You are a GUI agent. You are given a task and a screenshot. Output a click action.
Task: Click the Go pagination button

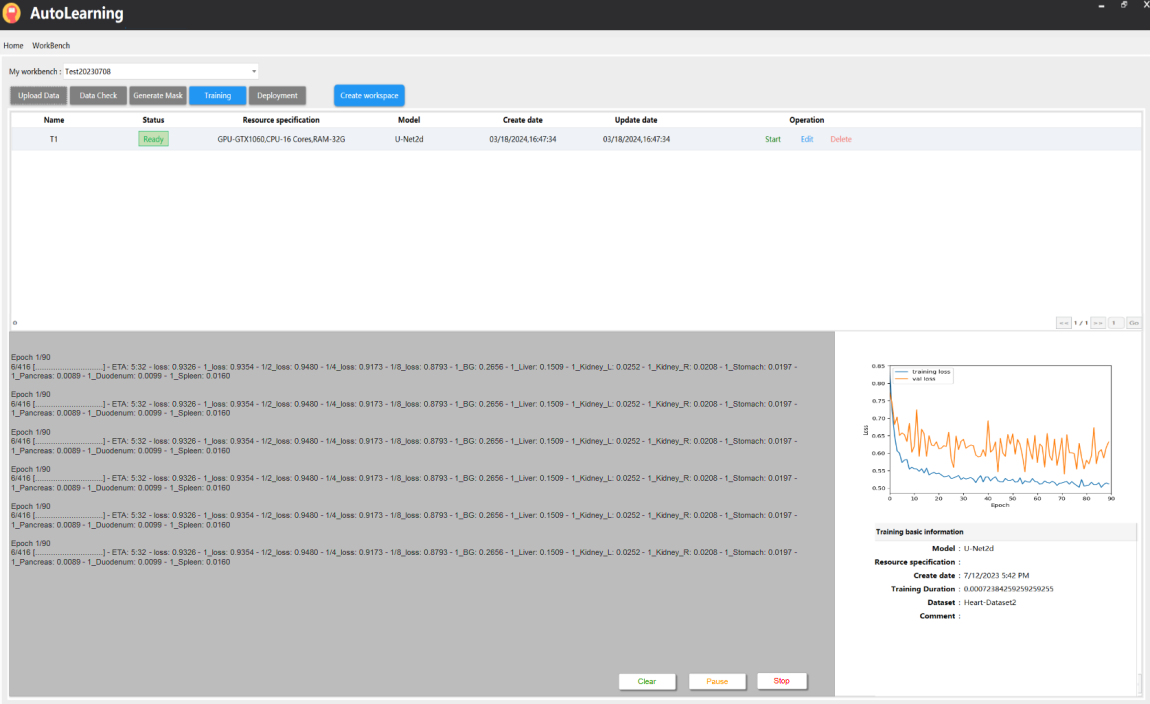[x=1134, y=323]
